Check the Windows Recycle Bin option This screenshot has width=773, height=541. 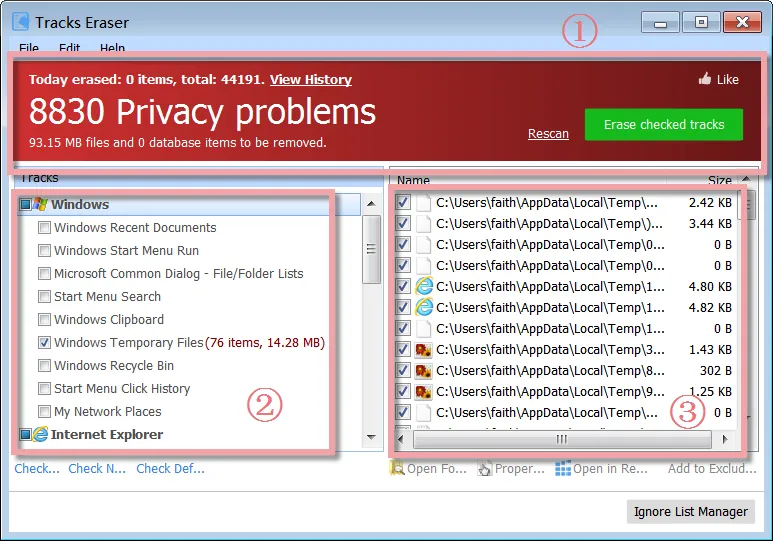pyautogui.click(x=44, y=365)
